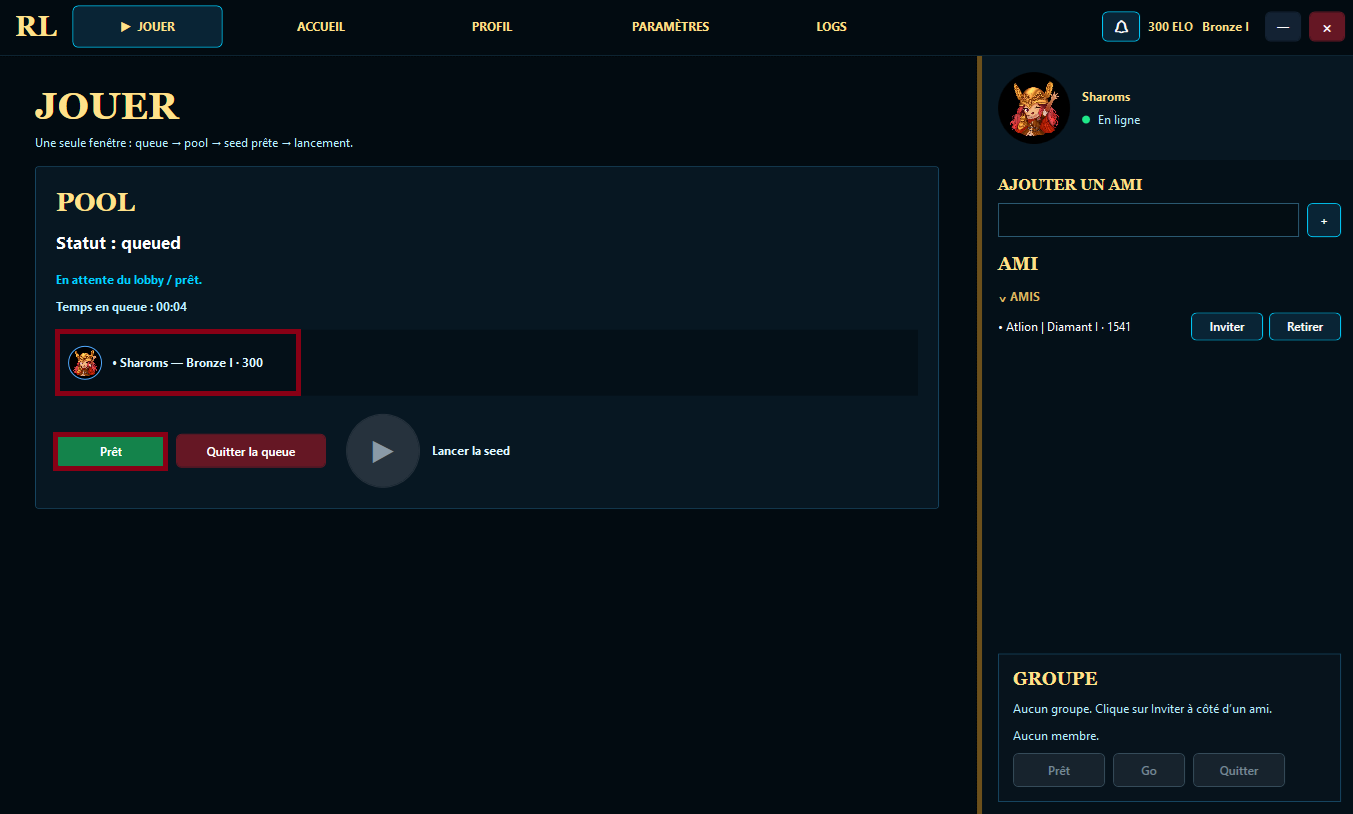
Task: Click Temps en queue : 00:04
Action: point(121,307)
